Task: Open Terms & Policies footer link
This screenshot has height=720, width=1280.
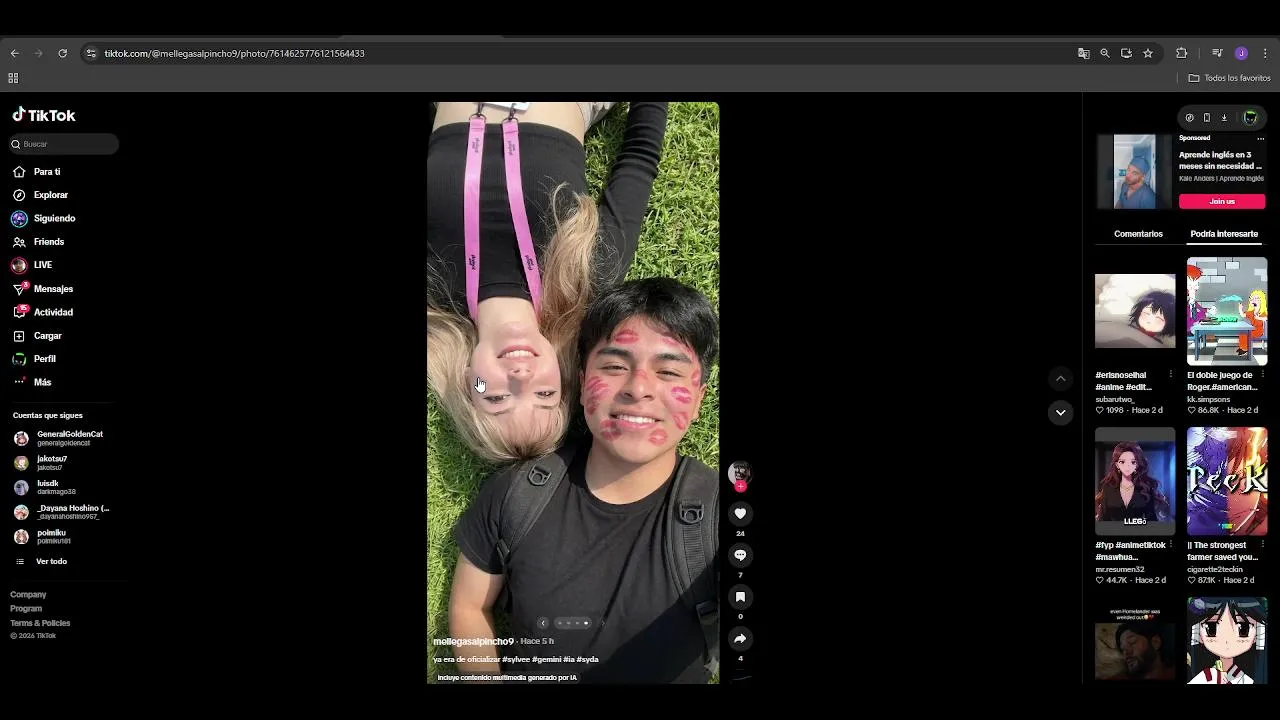Action: 40,623
